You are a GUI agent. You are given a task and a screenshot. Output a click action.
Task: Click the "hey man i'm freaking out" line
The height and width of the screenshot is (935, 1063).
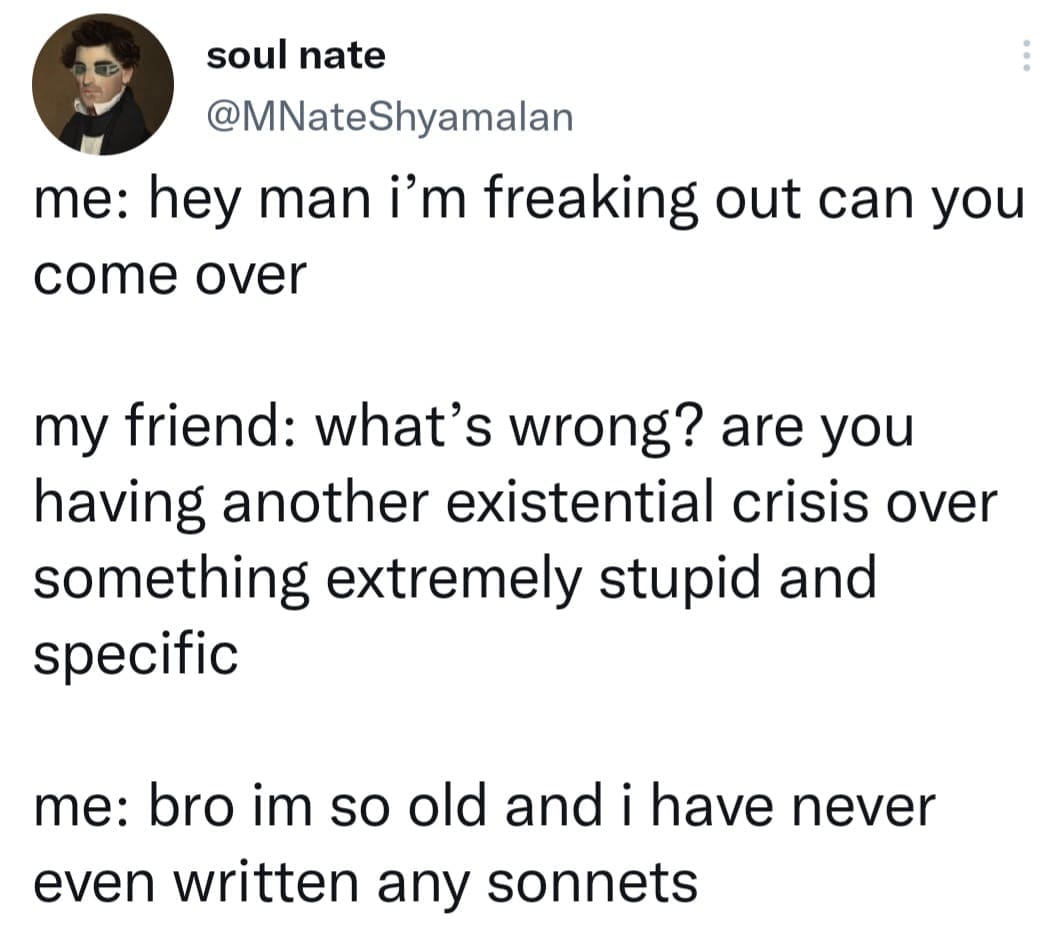tap(530, 200)
